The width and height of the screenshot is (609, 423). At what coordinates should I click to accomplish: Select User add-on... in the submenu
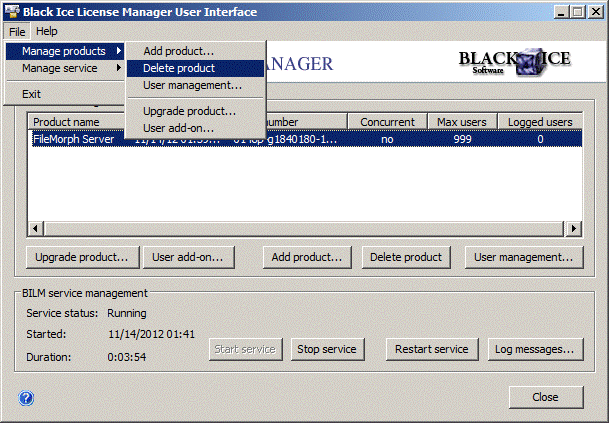[195, 128]
